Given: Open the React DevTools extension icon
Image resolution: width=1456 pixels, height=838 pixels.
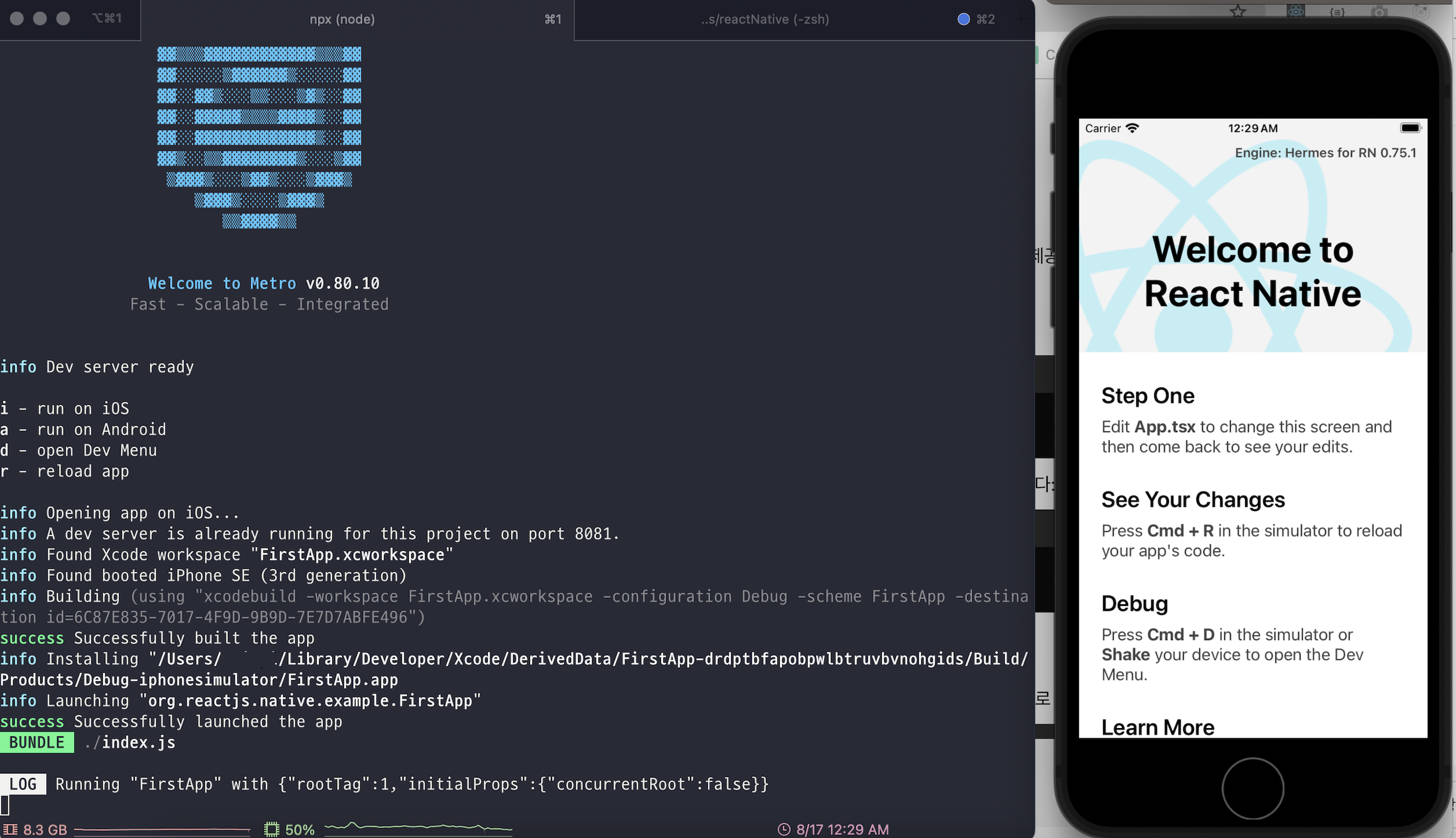Looking at the screenshot, I should tap(1296, 11).
